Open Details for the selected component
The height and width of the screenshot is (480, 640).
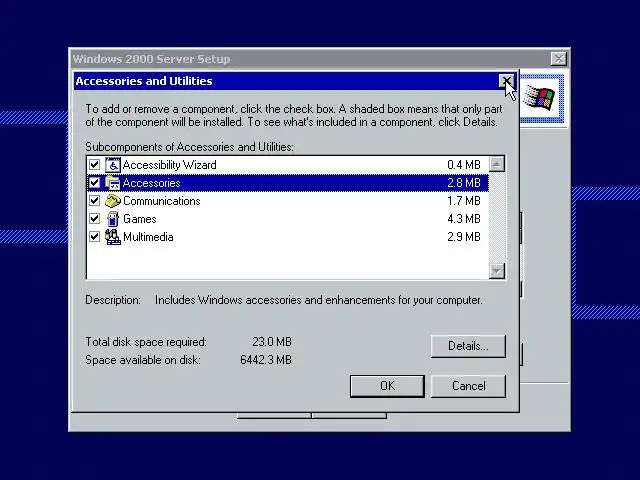click(468, 346)
